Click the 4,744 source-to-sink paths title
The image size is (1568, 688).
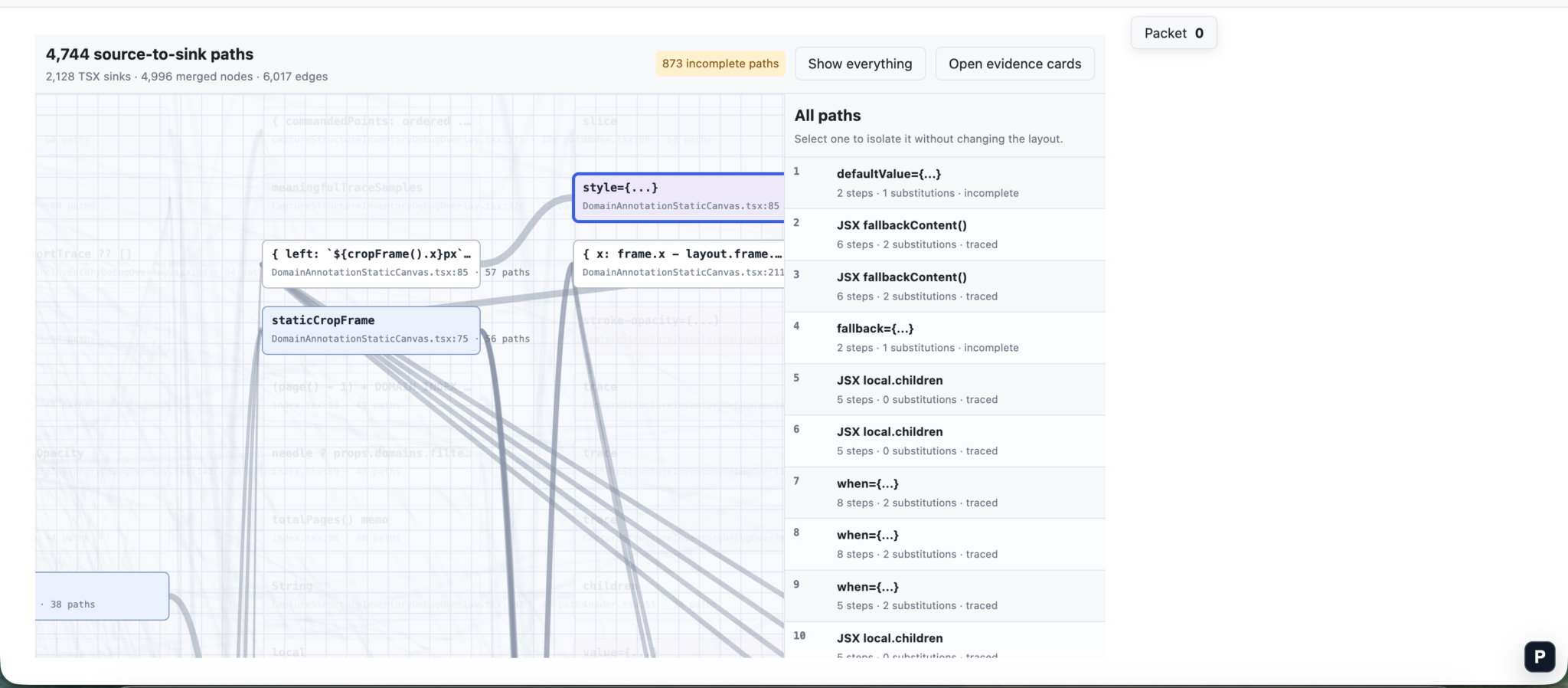coord(149,54)
